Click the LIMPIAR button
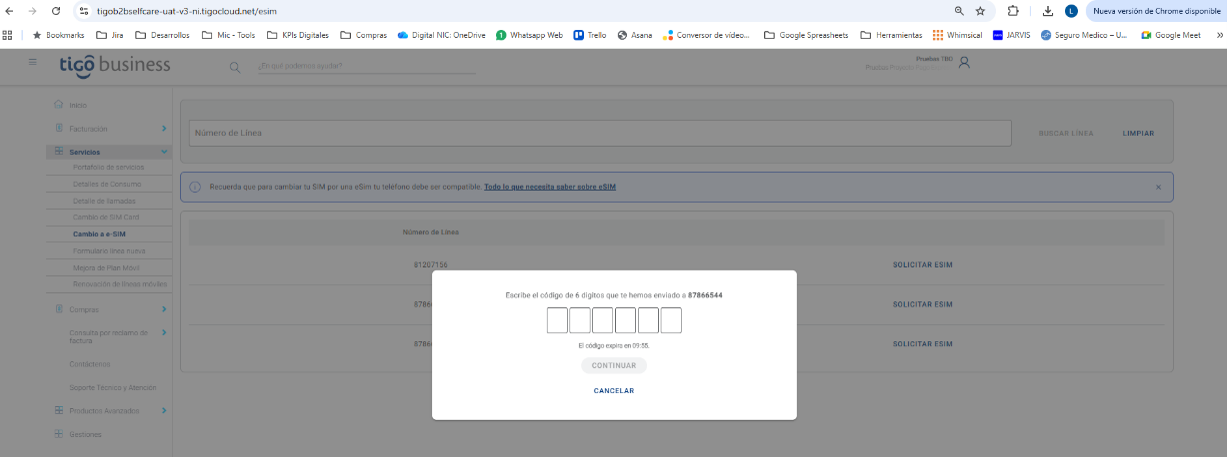 tap(1138, 133)
